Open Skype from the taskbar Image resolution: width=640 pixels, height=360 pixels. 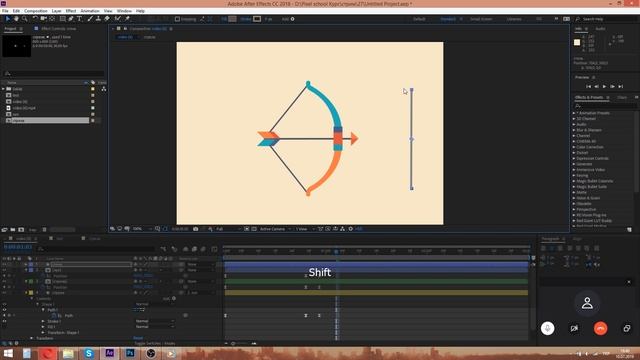89,353
